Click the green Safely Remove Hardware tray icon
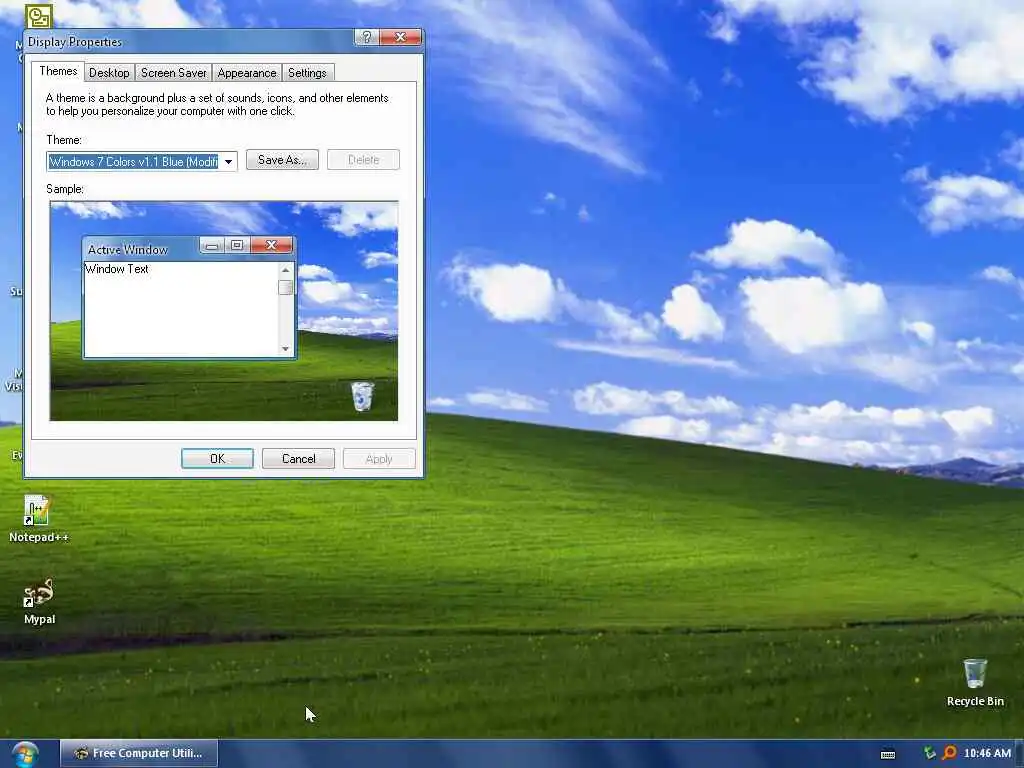The height and width of the screenshot is (768, 1024). tap(929, 753)
